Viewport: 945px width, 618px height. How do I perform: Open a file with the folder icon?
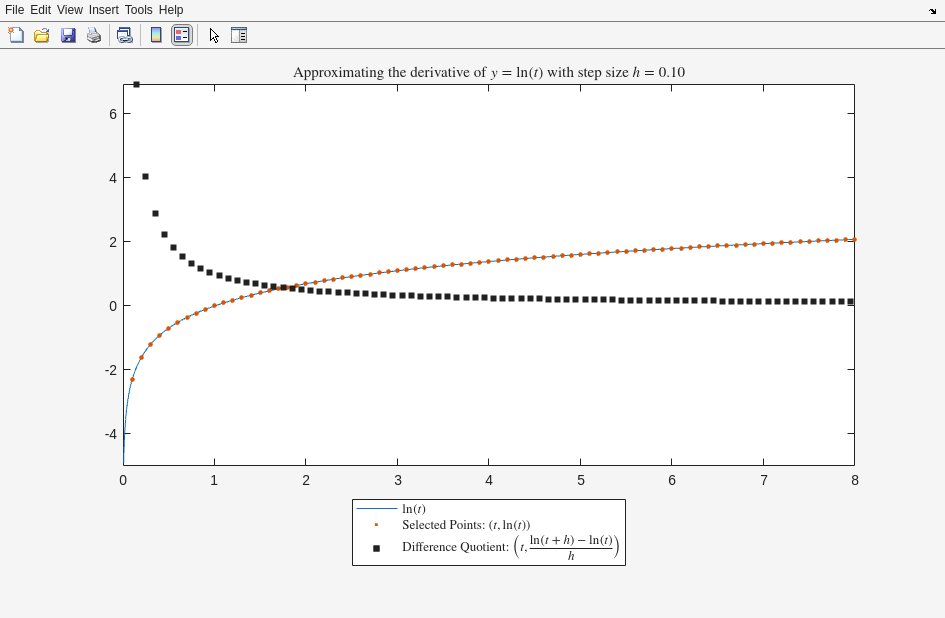coord(42,35)
